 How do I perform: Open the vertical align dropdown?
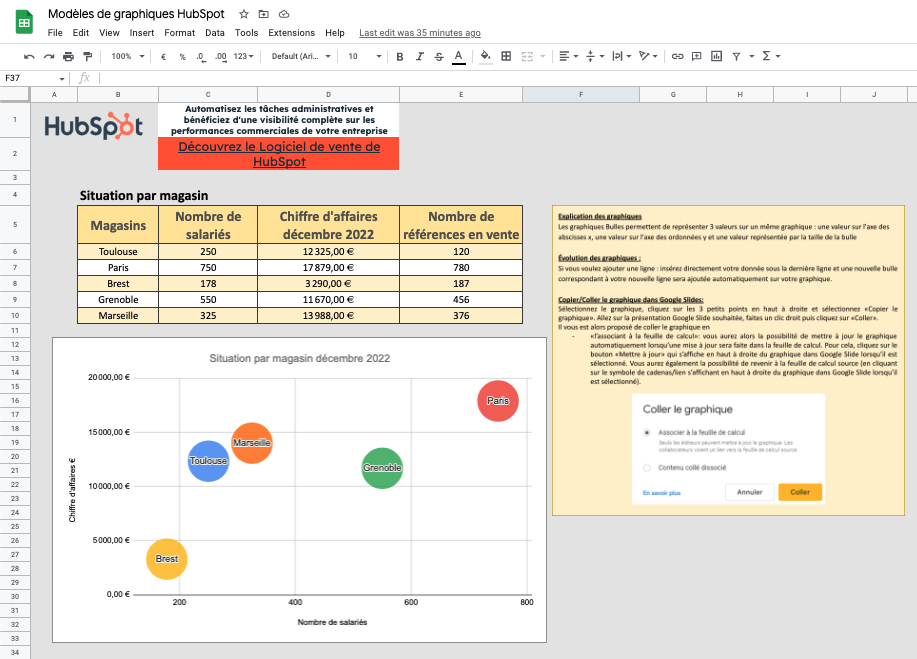point(595,56)
